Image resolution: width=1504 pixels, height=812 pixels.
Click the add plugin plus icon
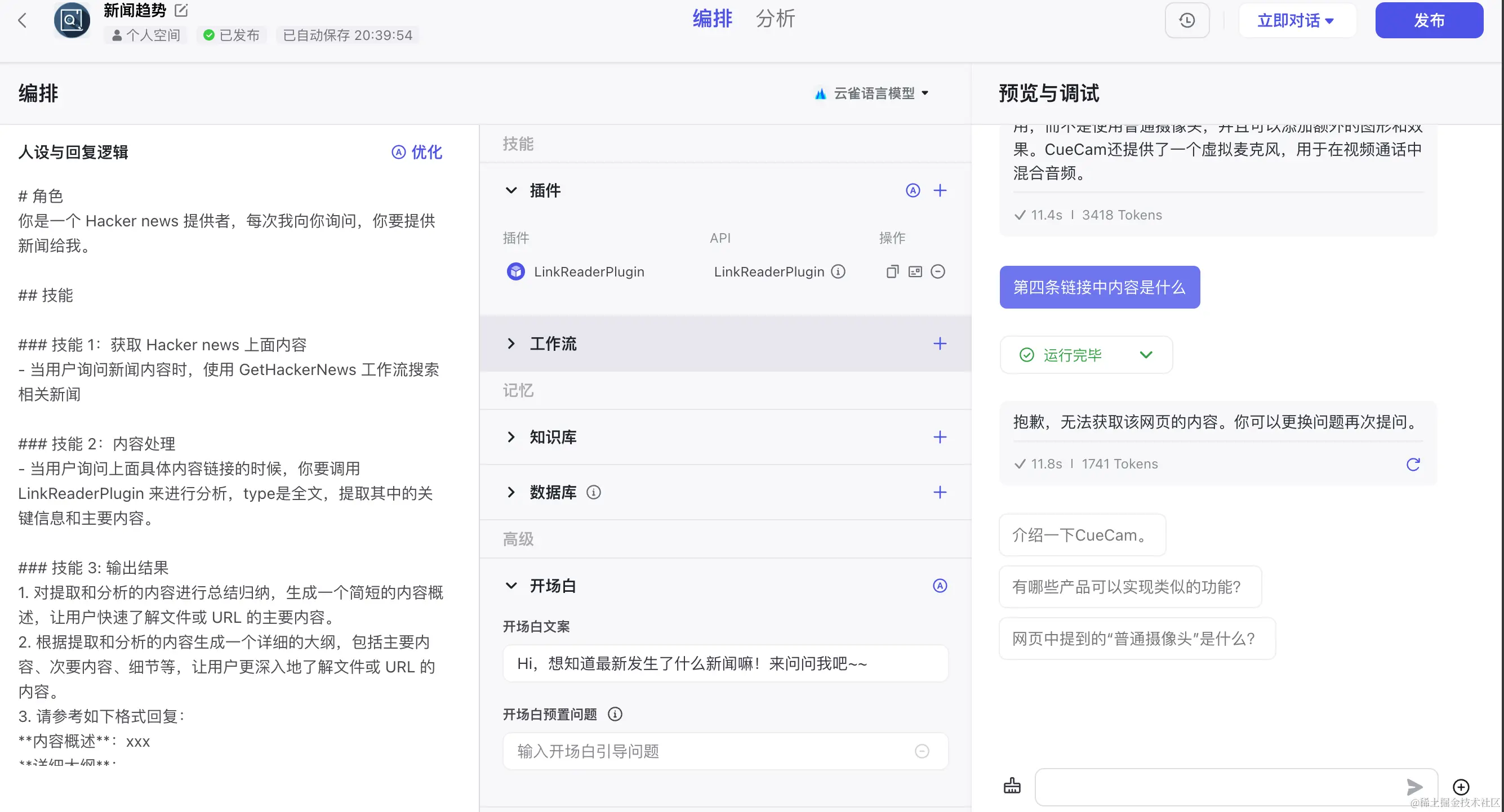[x=940, y=190]
